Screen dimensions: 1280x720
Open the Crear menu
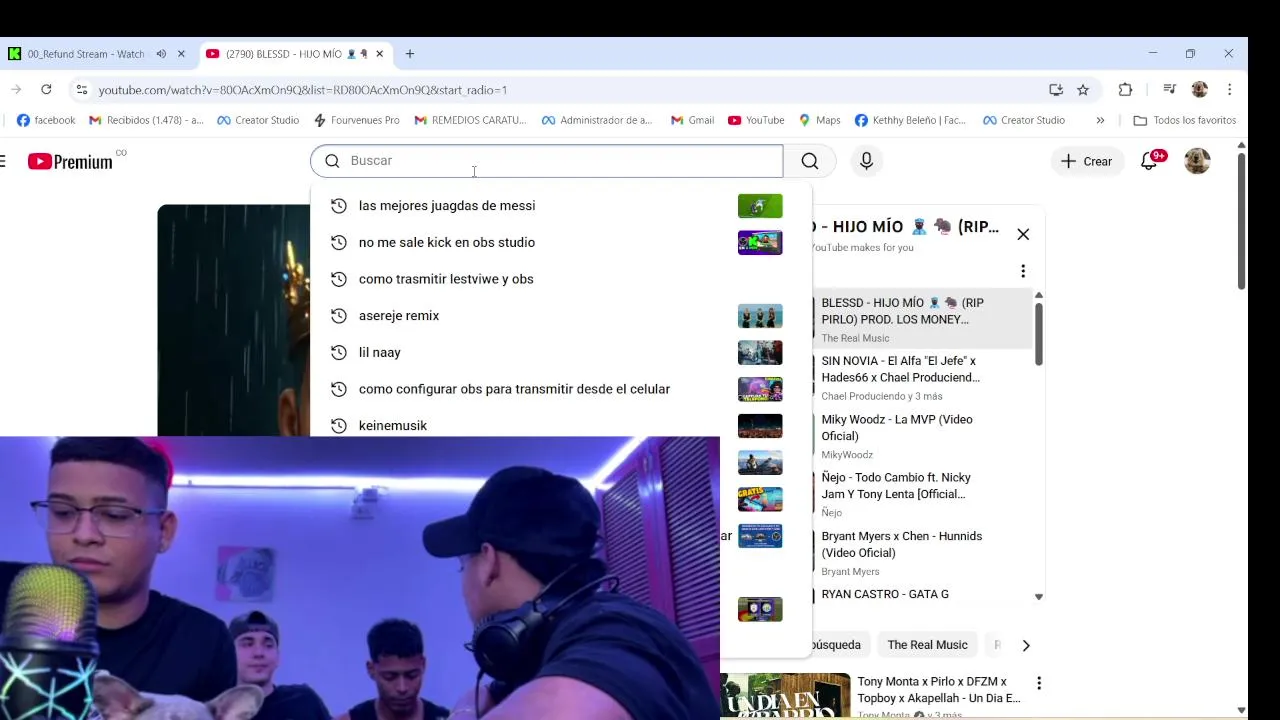coord(1086,161)
